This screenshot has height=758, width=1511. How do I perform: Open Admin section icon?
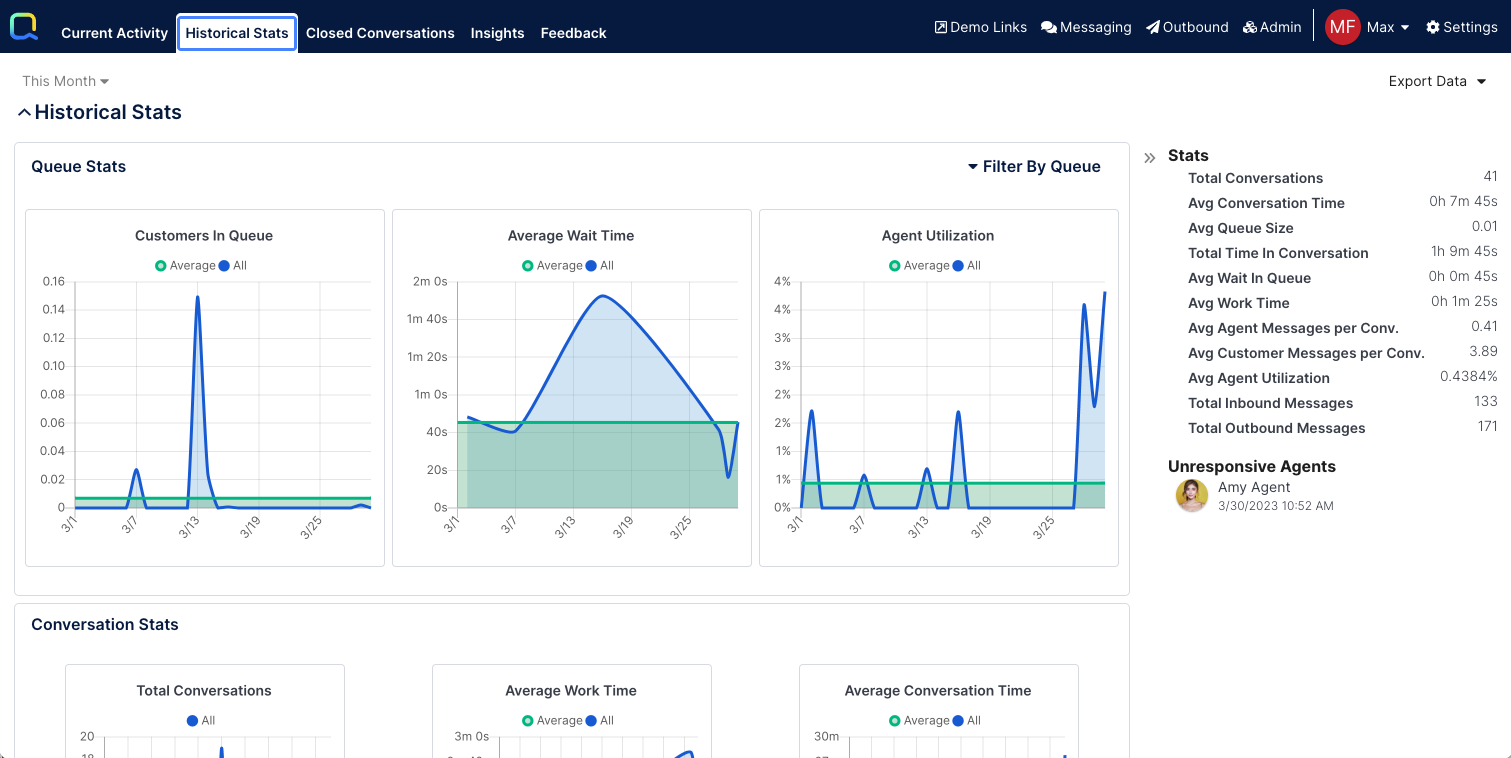coord(1250,27)
